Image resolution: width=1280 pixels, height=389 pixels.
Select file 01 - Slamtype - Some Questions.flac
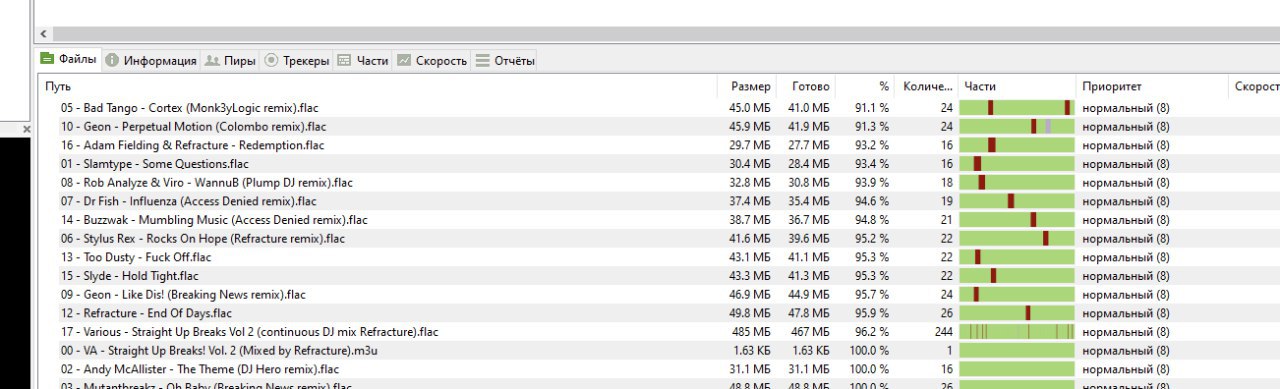coord(154,163)
